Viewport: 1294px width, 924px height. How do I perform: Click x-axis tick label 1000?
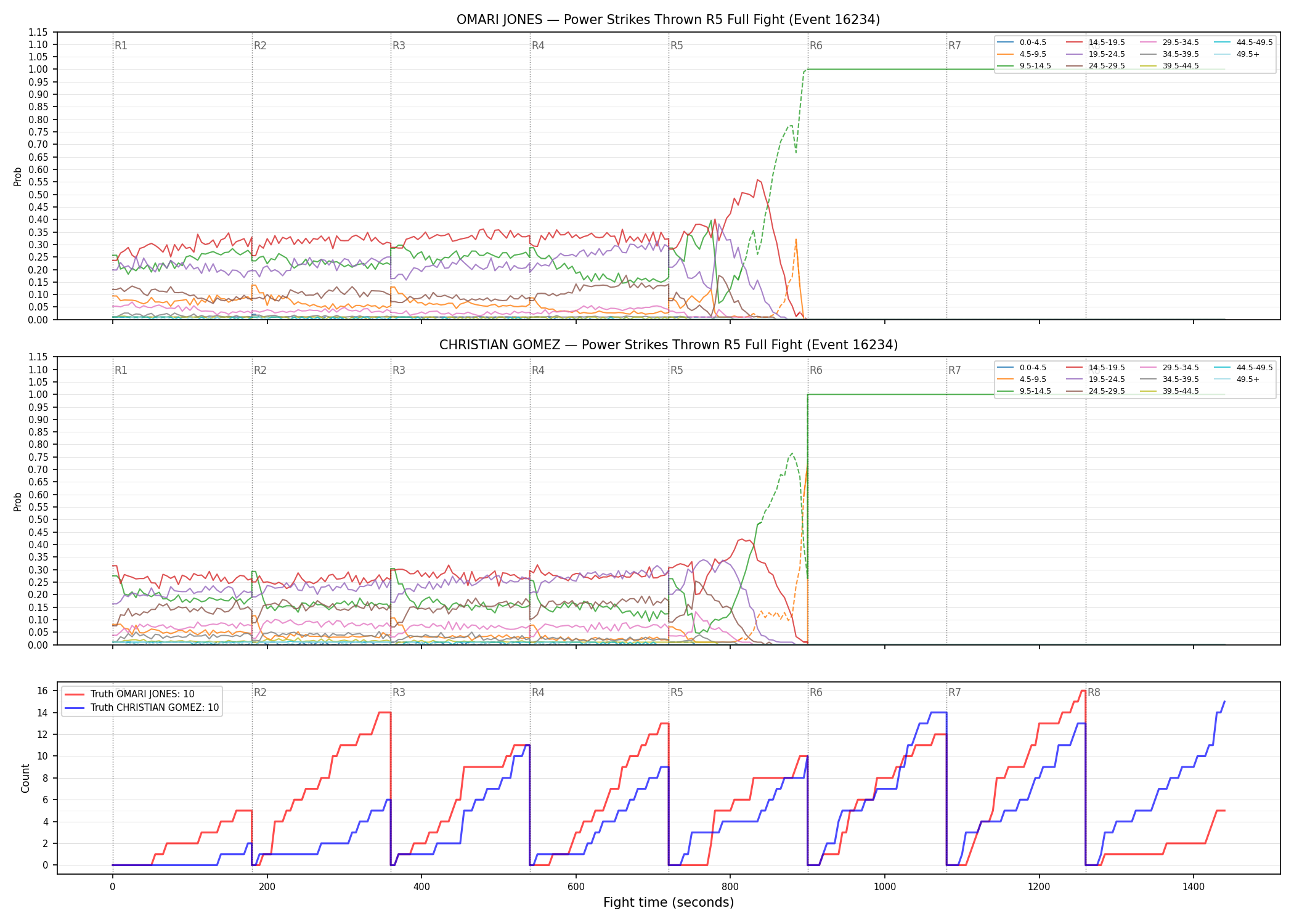(x=885, y=887)
